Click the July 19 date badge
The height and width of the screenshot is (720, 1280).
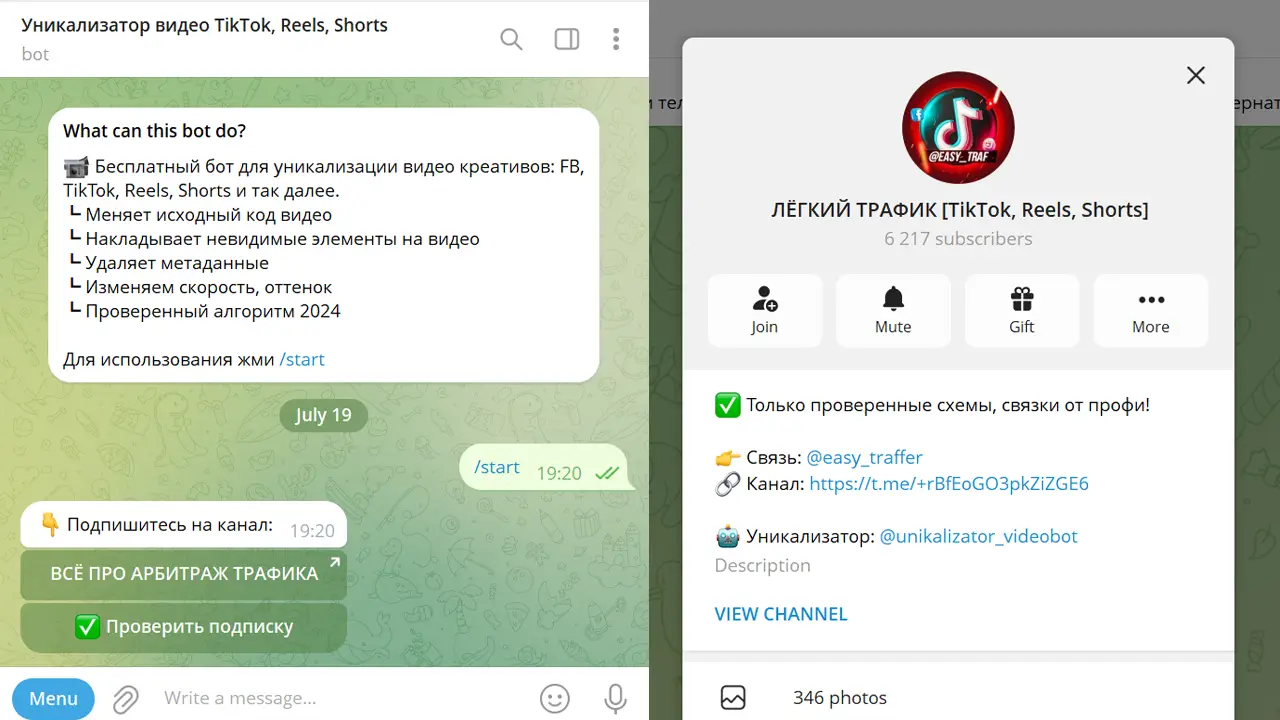323,415
